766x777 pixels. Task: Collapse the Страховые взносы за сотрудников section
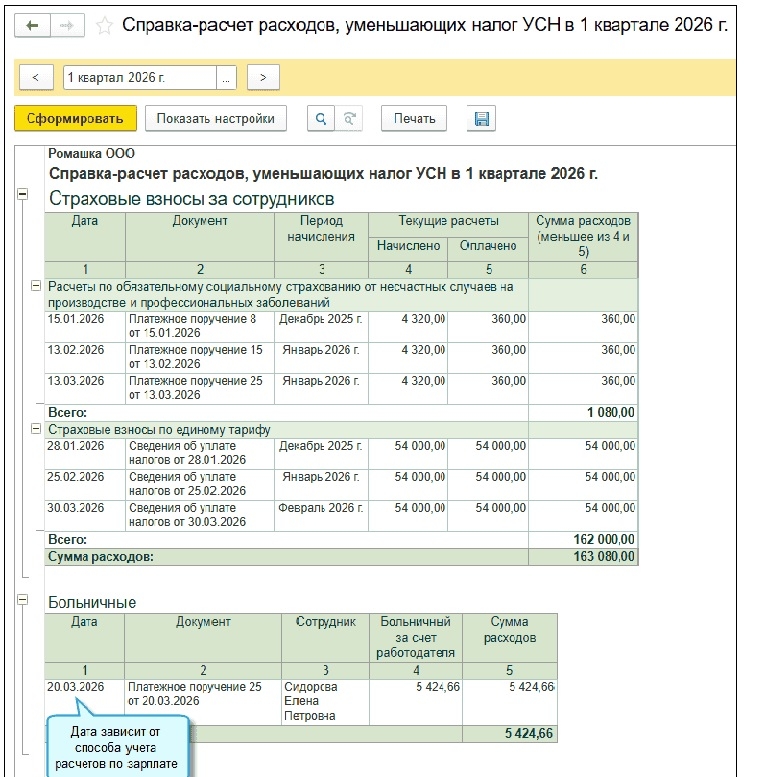tap(22, 196)
